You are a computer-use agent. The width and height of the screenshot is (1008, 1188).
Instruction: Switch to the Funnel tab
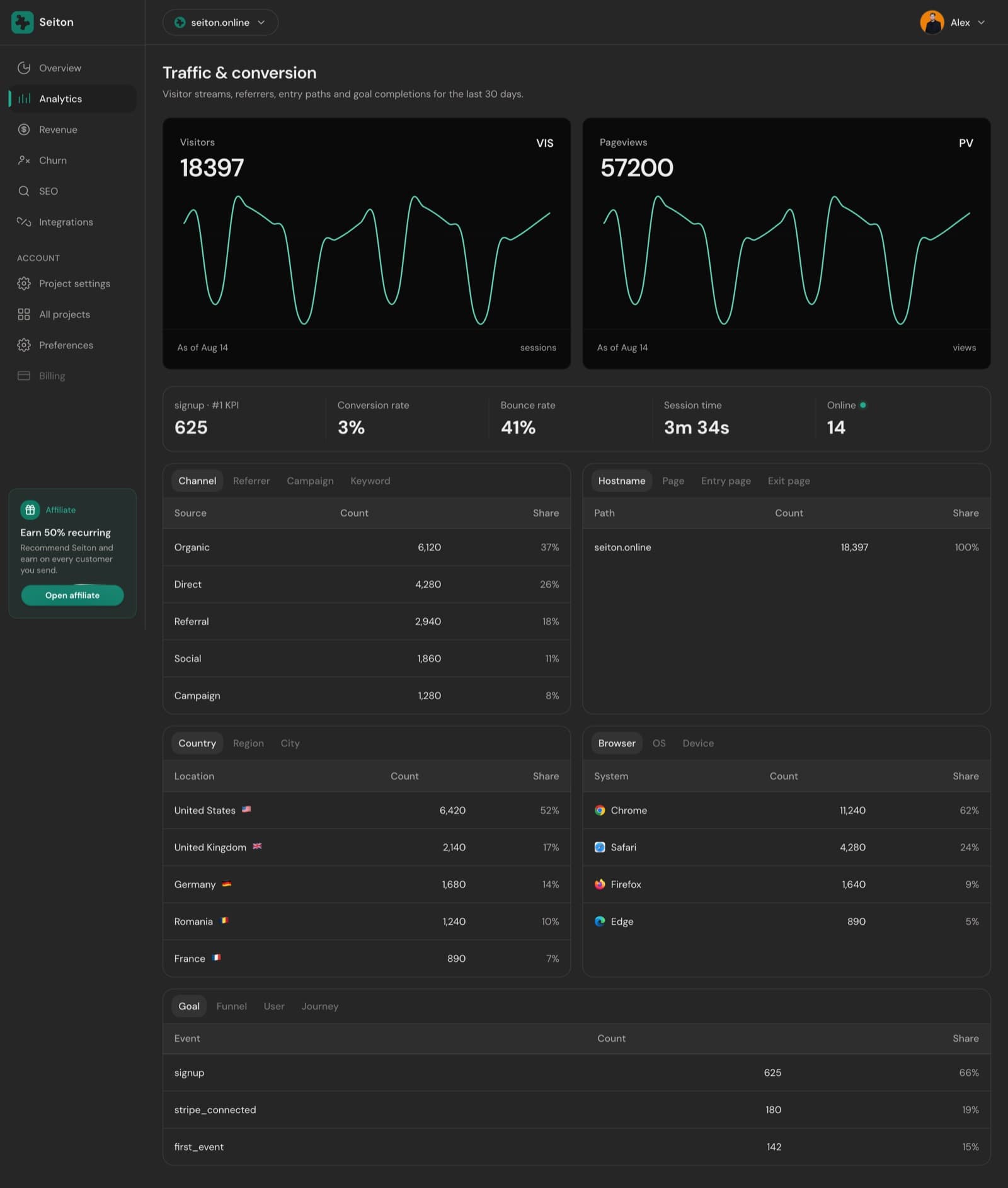click(231, 1007)
